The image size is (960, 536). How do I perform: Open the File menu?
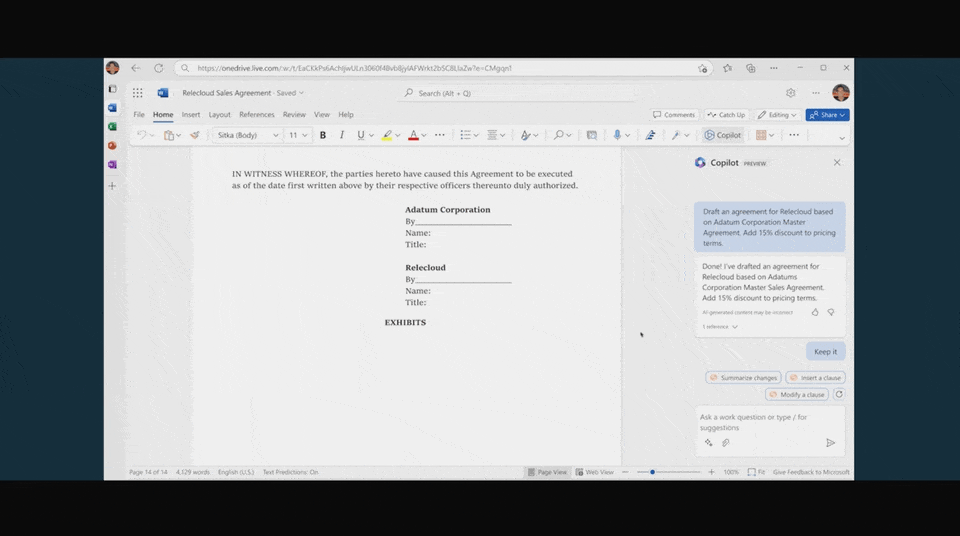point(139,115)
